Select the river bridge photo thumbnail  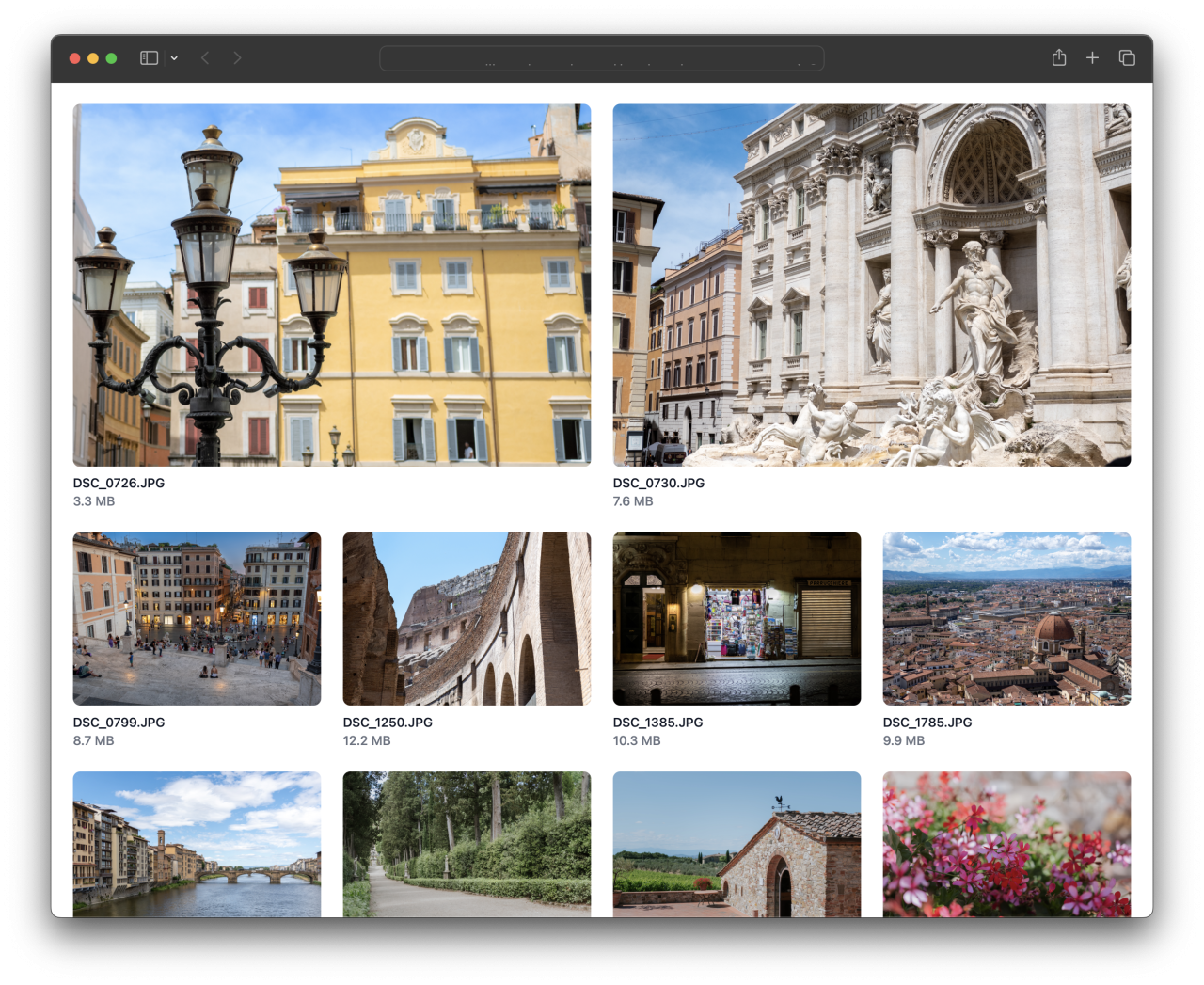(x=197, y=845)
